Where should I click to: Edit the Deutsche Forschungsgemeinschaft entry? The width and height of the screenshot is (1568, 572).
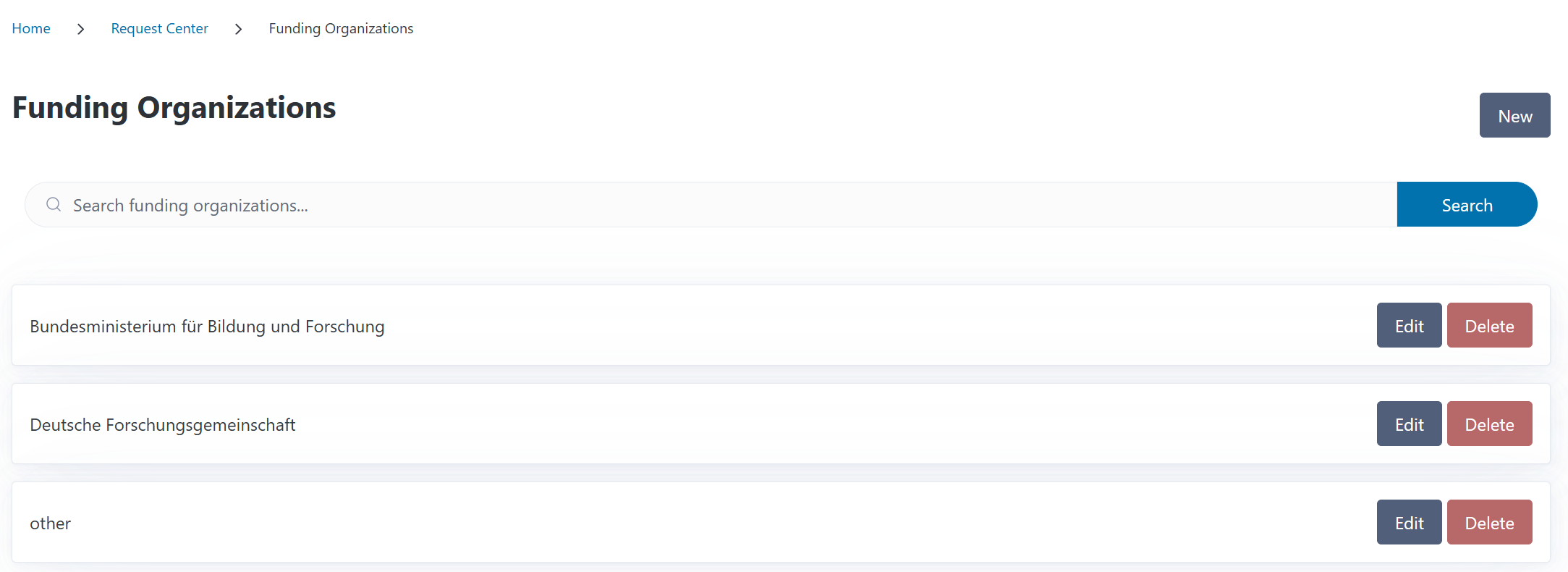1409,424
